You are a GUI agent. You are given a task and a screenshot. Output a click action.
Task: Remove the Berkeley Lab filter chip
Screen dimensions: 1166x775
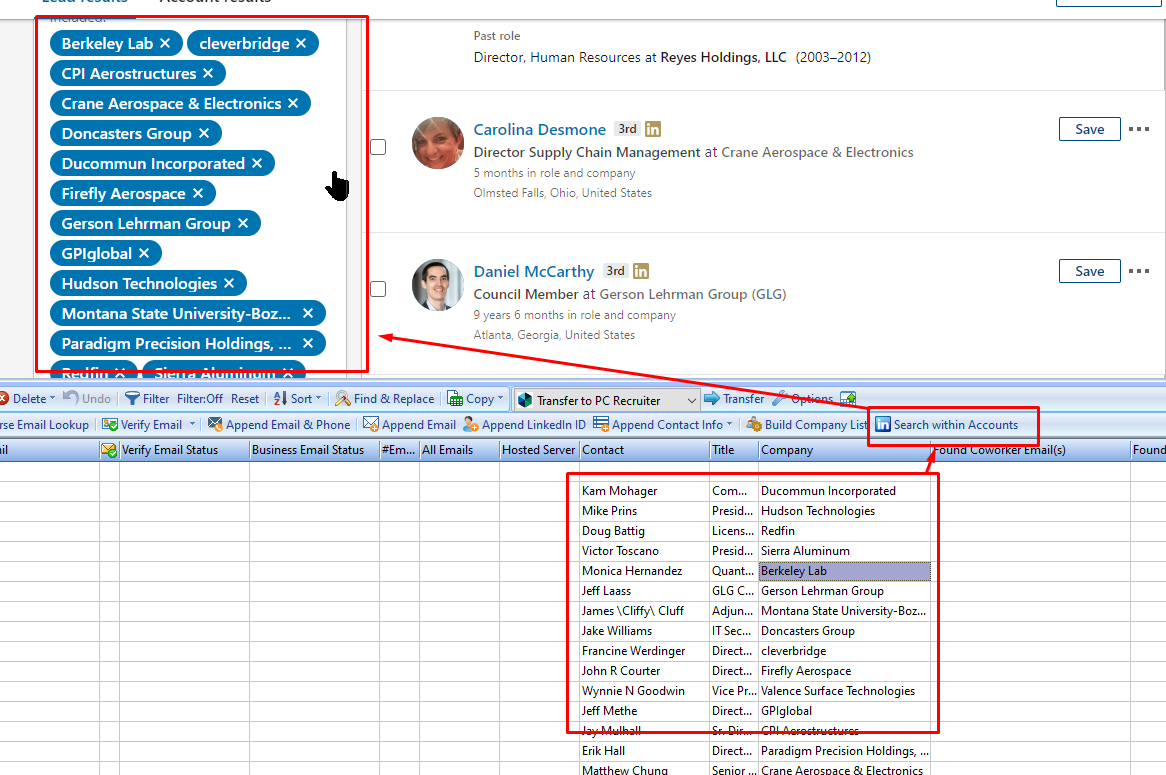click(x=165, y=43)
